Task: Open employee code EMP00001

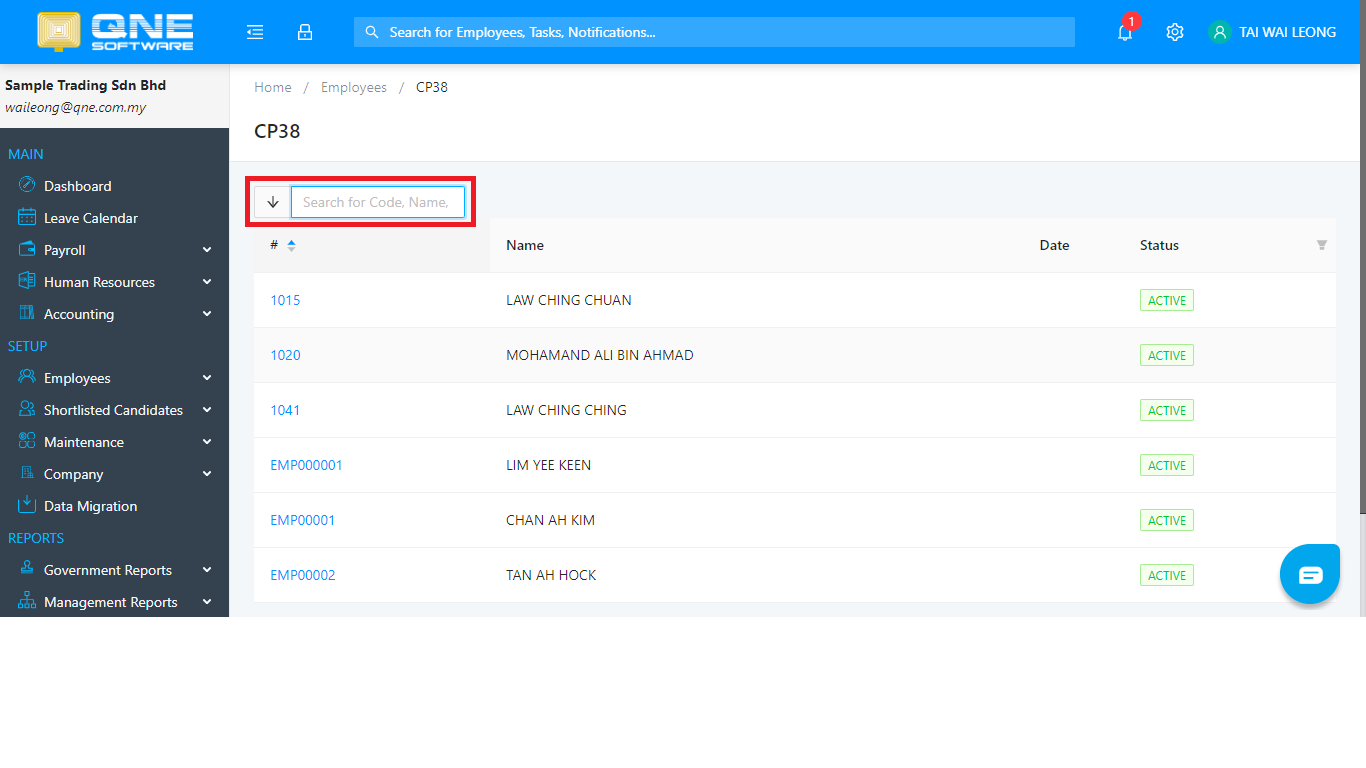Action: (x=303, y=520)
